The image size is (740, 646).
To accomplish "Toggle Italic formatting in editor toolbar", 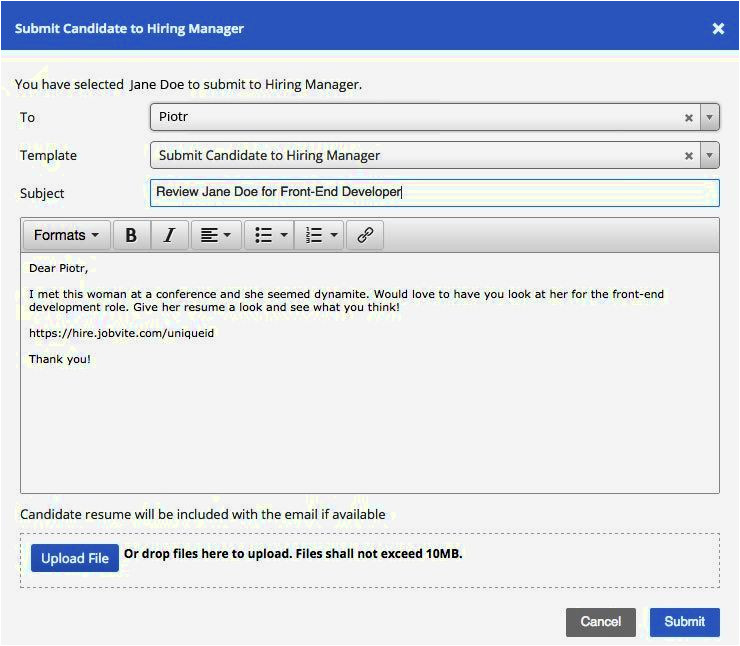I will coord(169,235).
